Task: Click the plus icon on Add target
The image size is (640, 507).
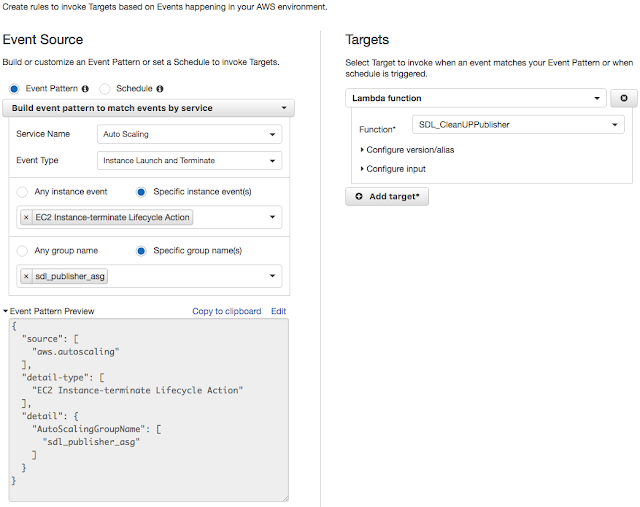Action: (x=359, y=197)
